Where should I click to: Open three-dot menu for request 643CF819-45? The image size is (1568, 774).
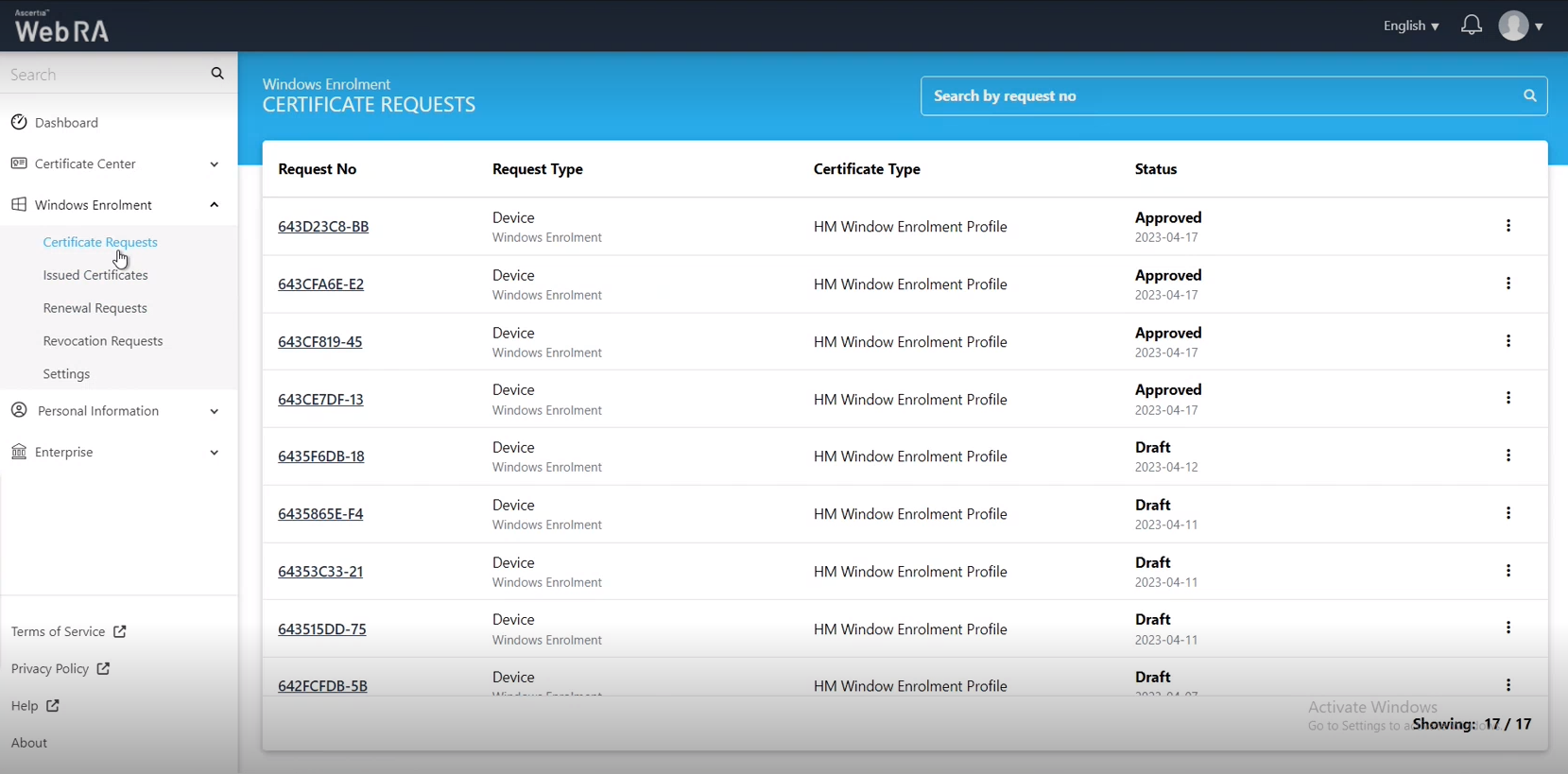click(x=1508, y=341)
